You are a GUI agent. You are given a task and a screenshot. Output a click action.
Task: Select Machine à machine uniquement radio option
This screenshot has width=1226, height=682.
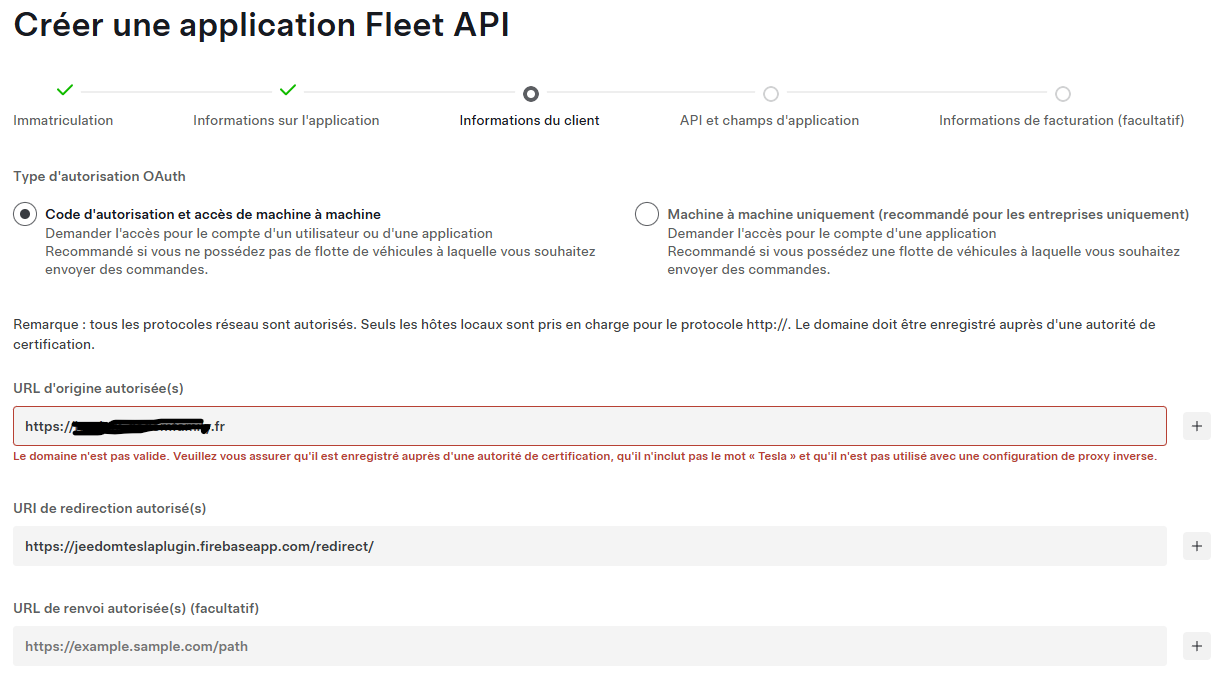[647, 214]
